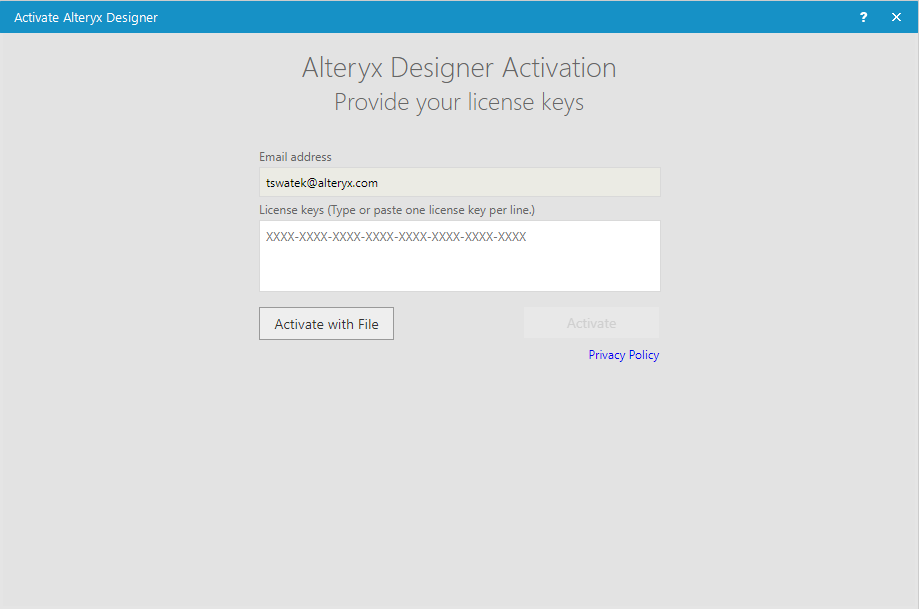The height and width of the screenshot is (609, 919).
Task: Click the Activate Alteryx Designer title bar text
Action: [85, 17]
